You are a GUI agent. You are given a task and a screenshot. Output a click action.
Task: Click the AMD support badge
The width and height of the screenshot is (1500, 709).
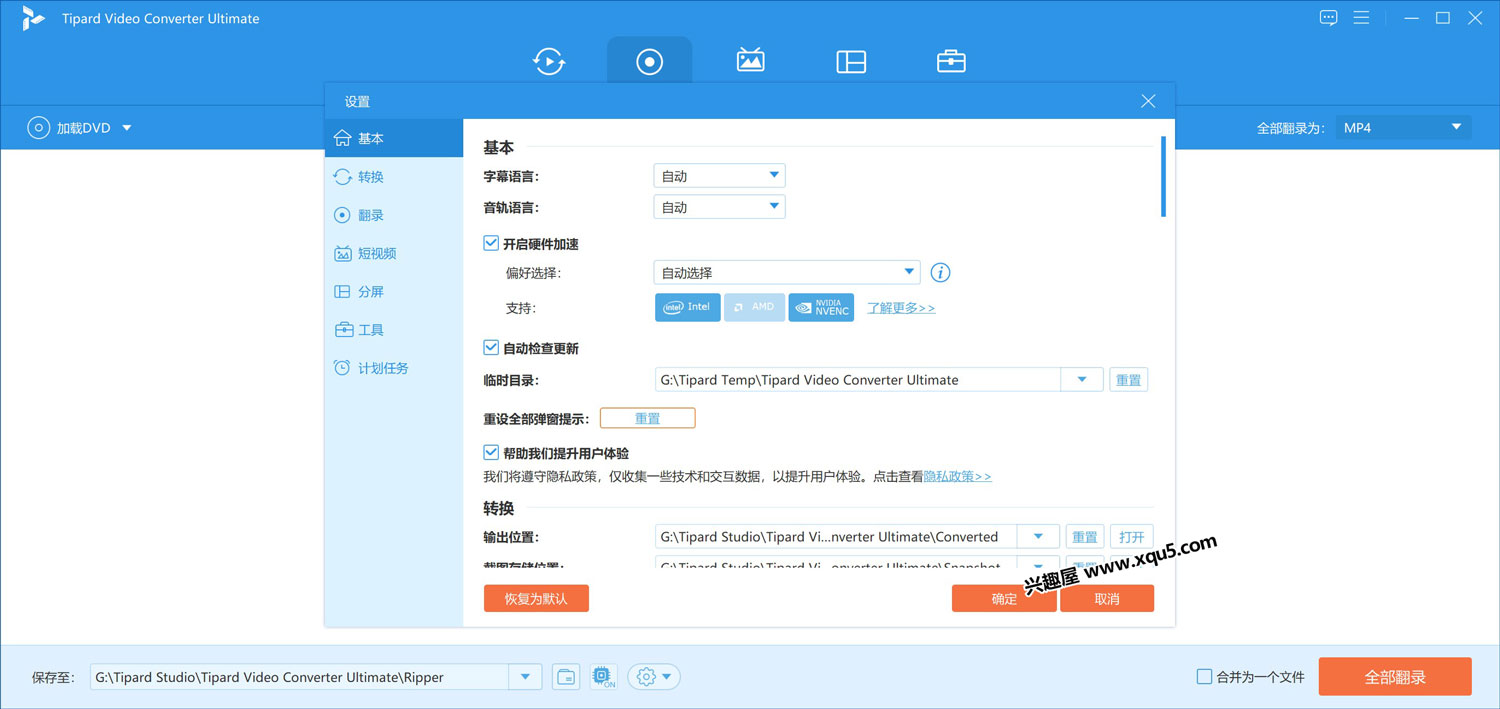[754, 307]
